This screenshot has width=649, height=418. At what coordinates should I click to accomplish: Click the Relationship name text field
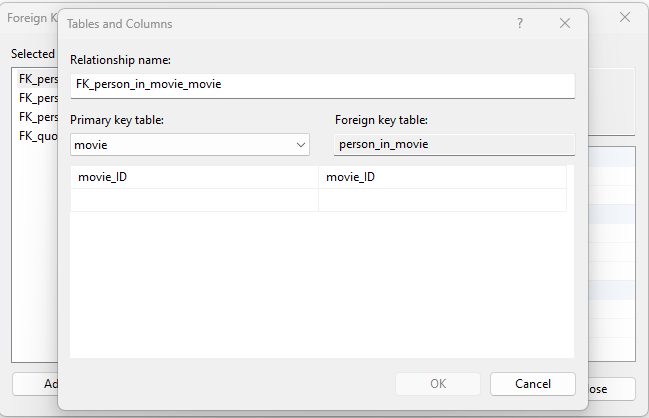tap(322, 85)
